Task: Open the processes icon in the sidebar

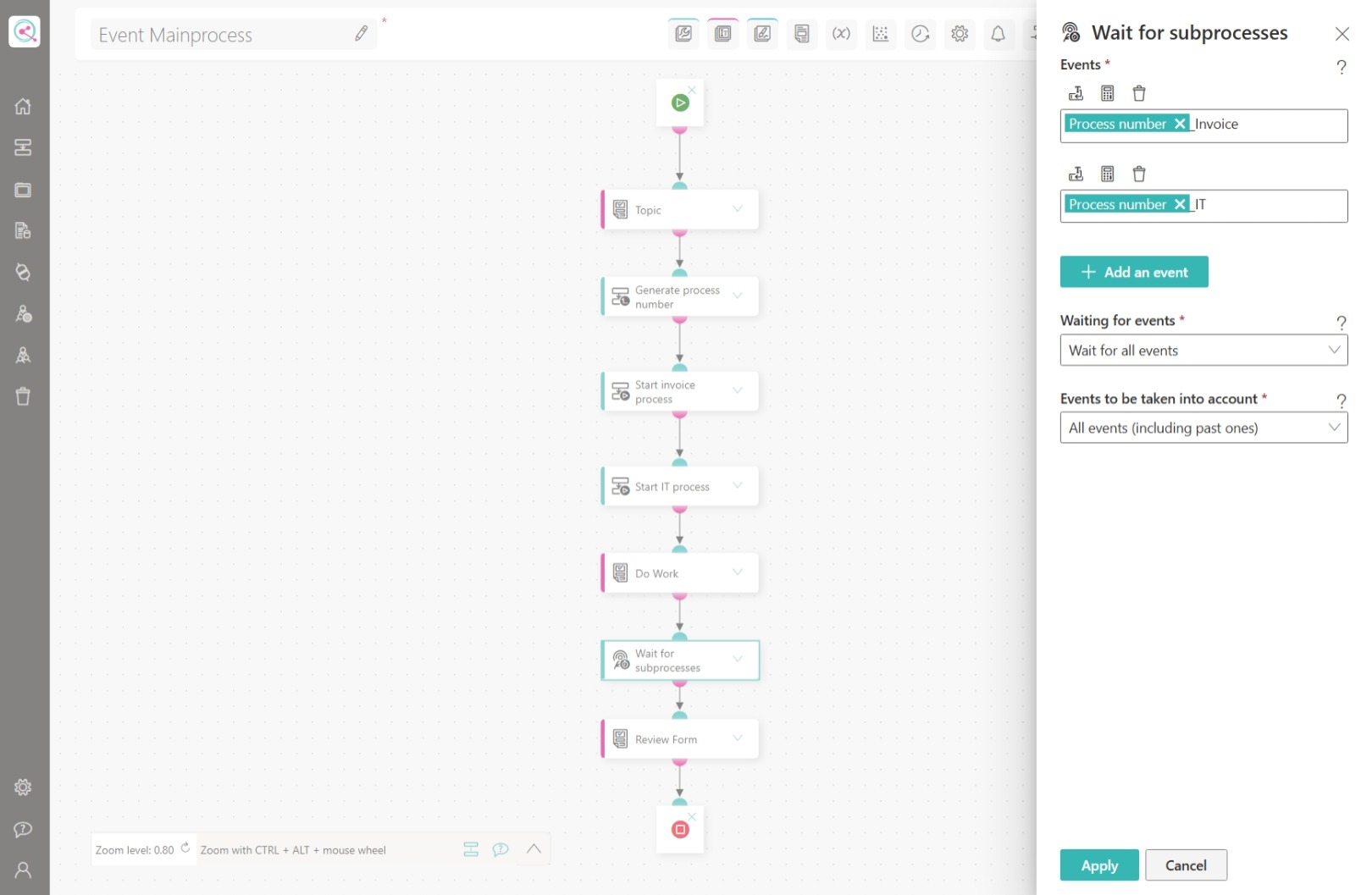Action: 23,148
